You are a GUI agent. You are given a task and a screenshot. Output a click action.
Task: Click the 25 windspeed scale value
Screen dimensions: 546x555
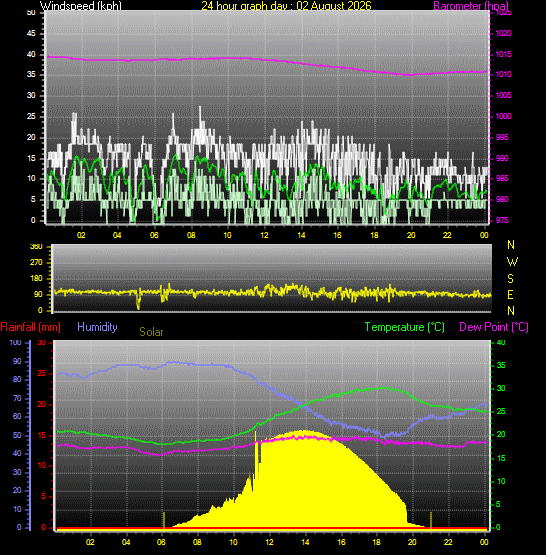pyautogui.click(x=31, y=116)
